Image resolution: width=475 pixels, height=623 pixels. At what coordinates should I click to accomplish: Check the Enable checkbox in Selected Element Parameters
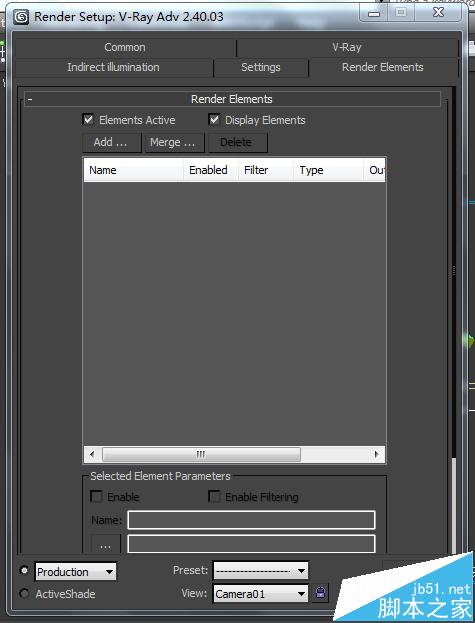click(97, 497)
